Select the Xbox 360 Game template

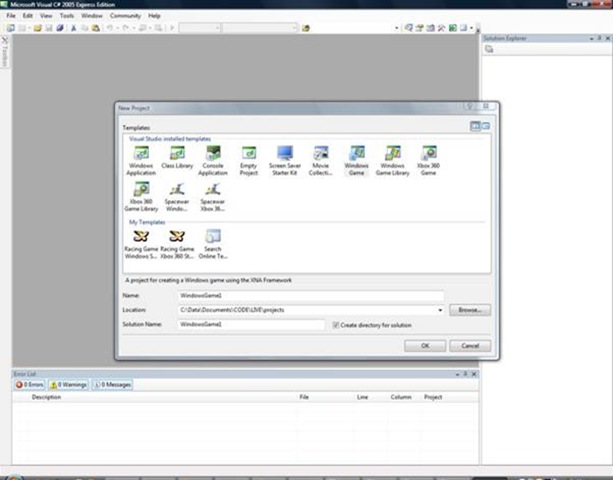coord(428,153)
